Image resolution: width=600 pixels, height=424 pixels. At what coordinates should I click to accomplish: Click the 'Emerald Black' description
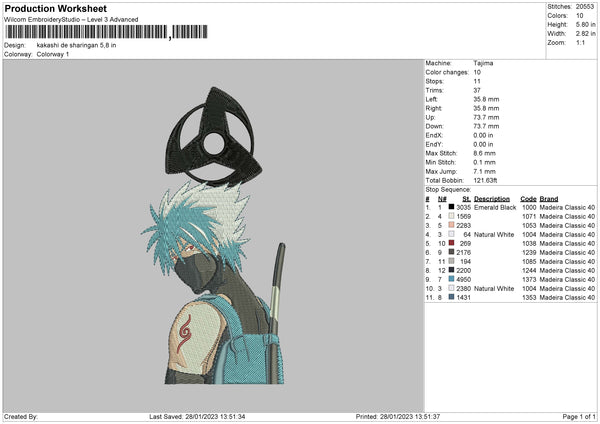495,207
